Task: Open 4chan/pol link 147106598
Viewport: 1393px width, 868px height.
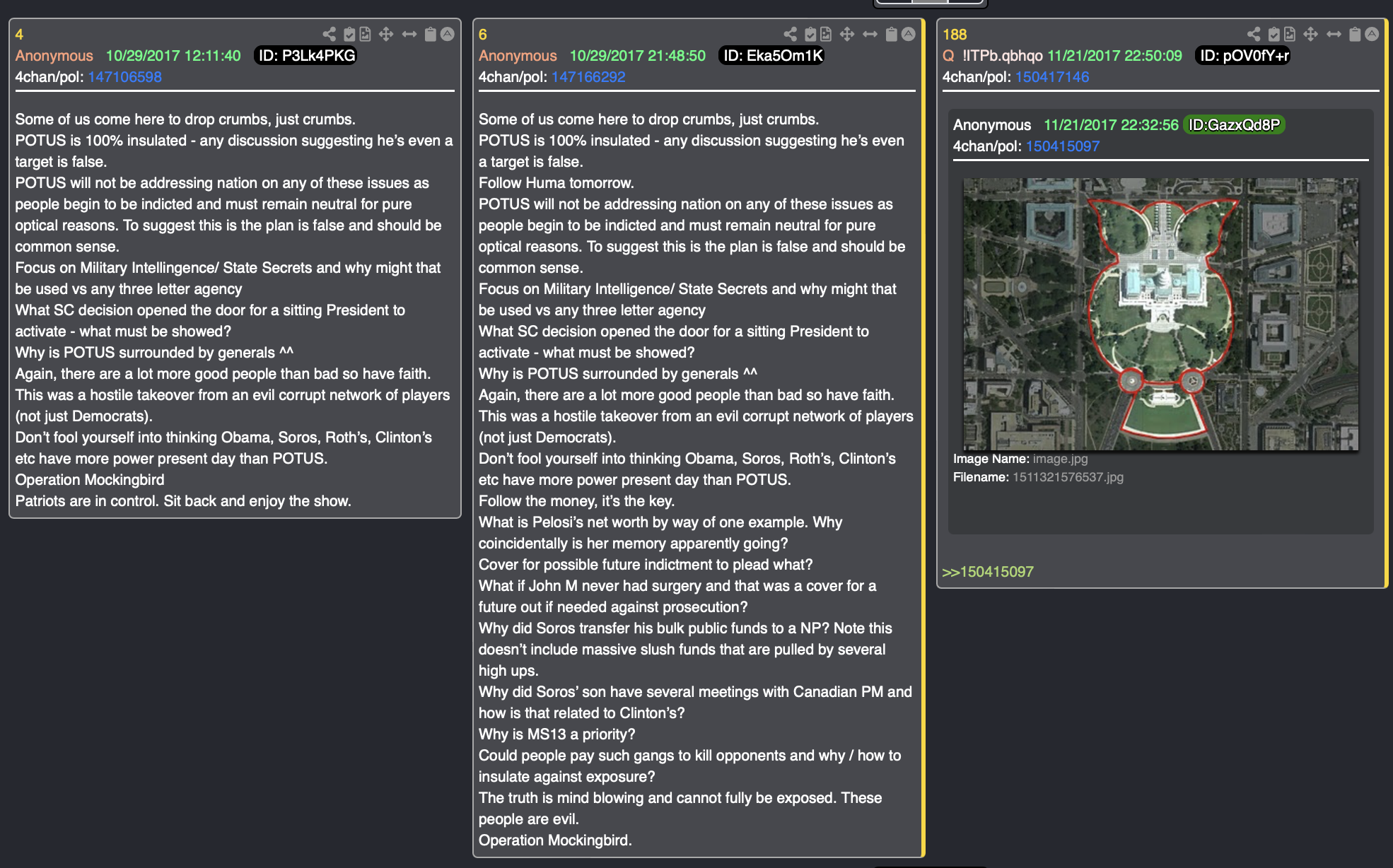Action: (125, 77)
